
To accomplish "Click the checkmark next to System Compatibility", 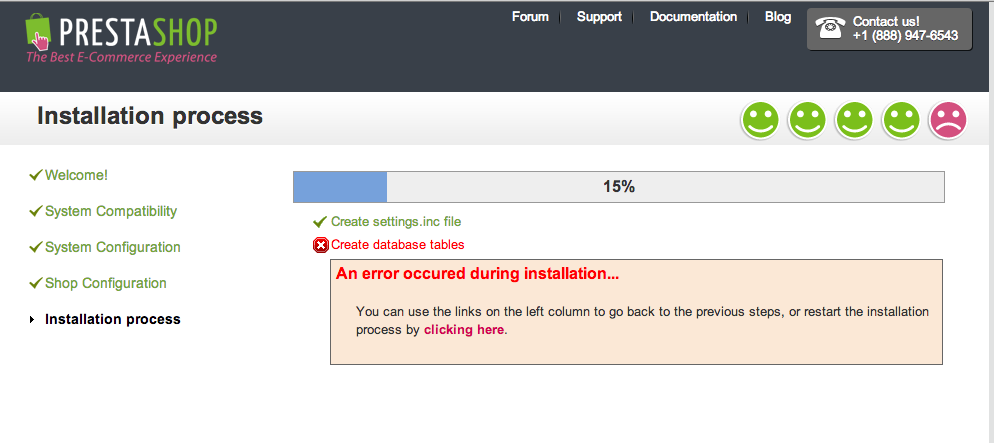I will click(36, 211).
